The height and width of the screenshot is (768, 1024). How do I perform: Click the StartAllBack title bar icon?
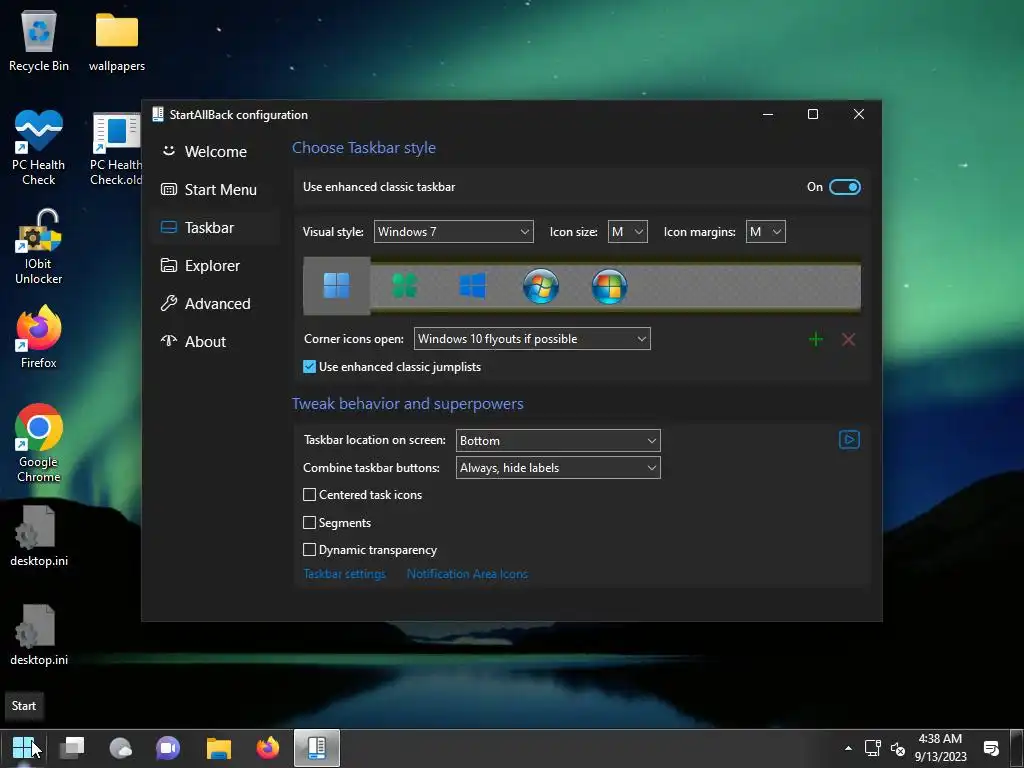tap(157, 114)
